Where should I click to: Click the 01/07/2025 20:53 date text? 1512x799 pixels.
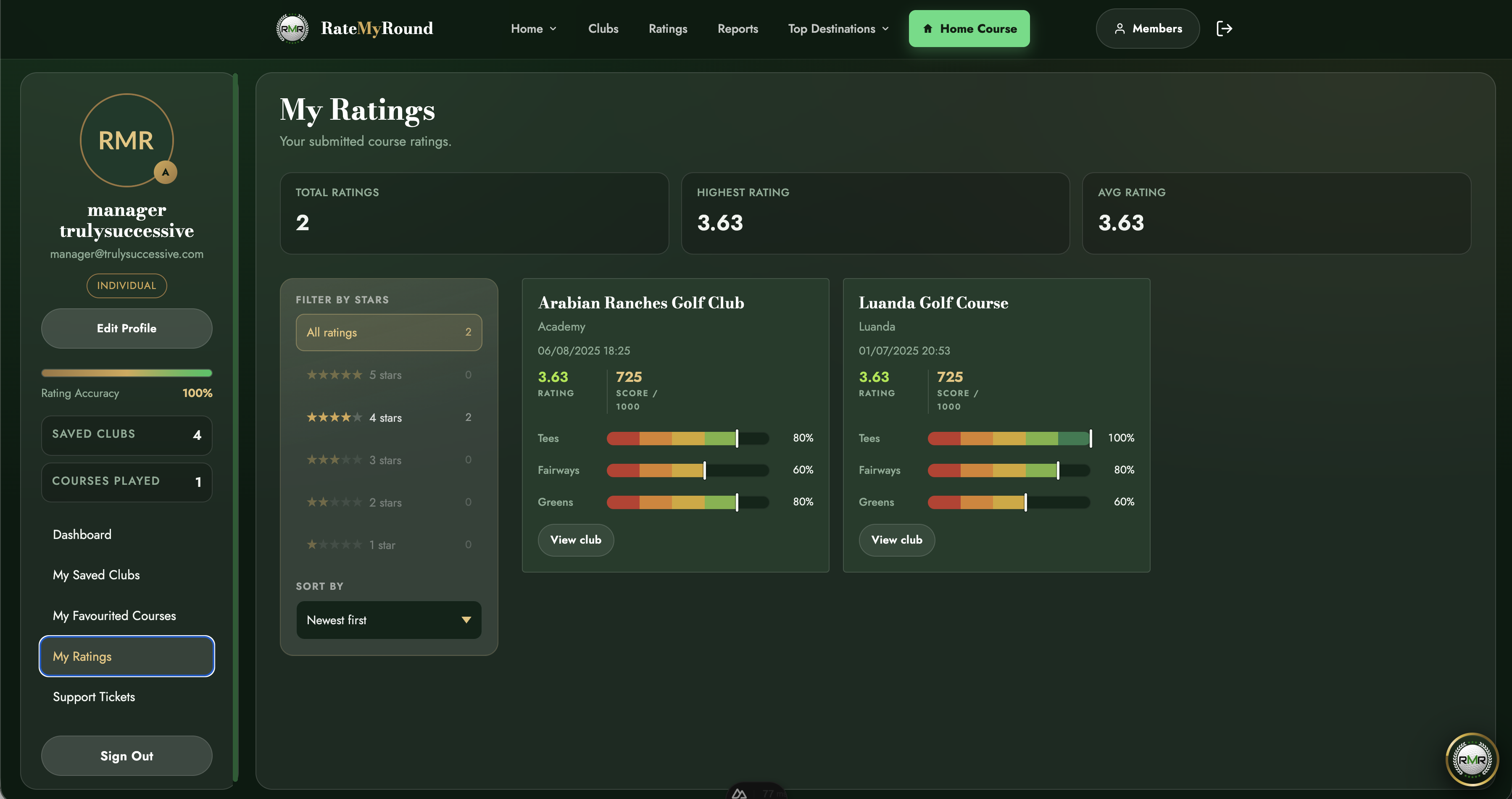click(x=904, y=351)
